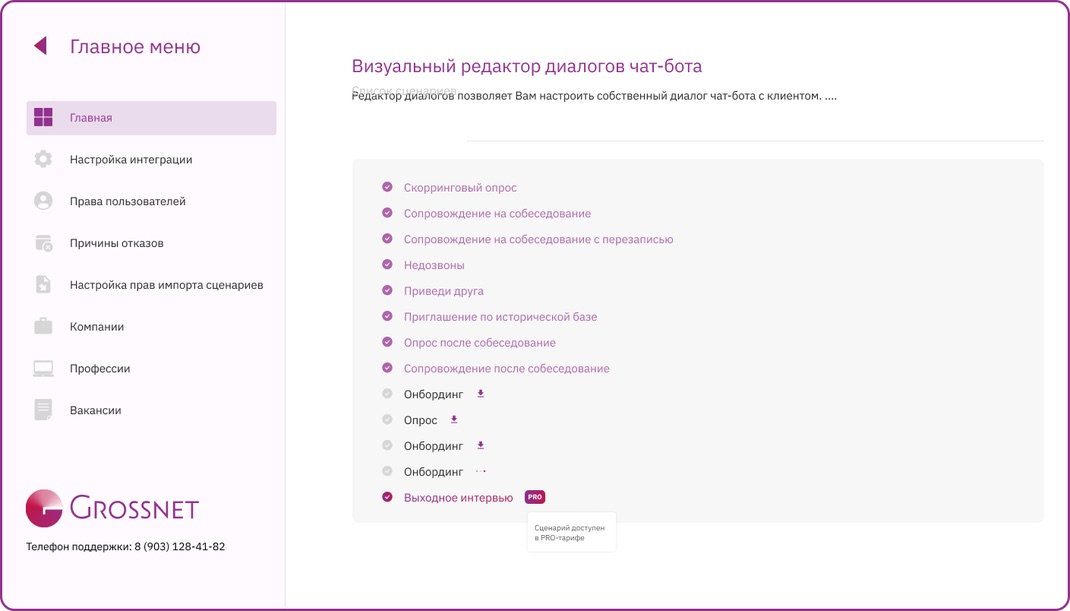
Task: Click the Grossnet logo
Action: [112, 509]
